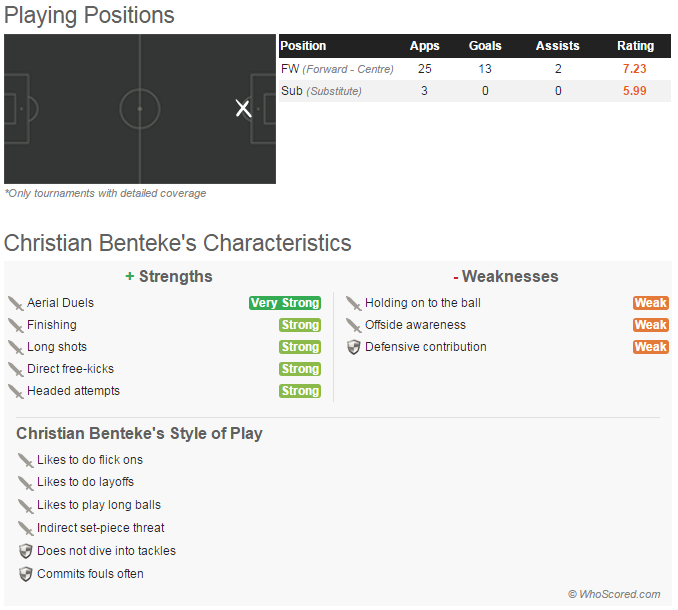Click the icon next to Direct free-kicks
Viewport: 678px width, 610px height.
(x=15, y=369)
